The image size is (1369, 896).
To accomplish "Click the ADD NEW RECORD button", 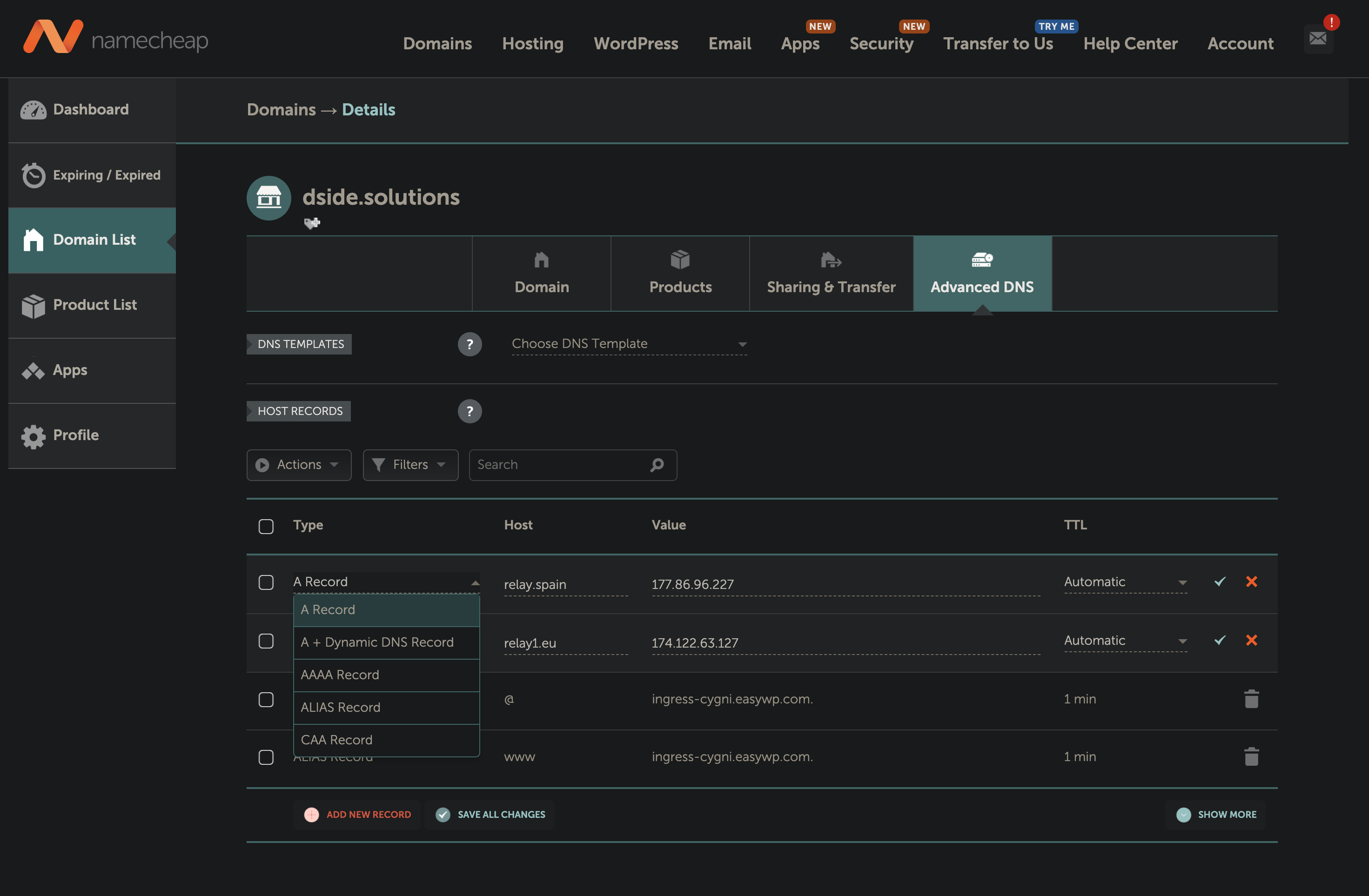I will (x=357, y=814).
